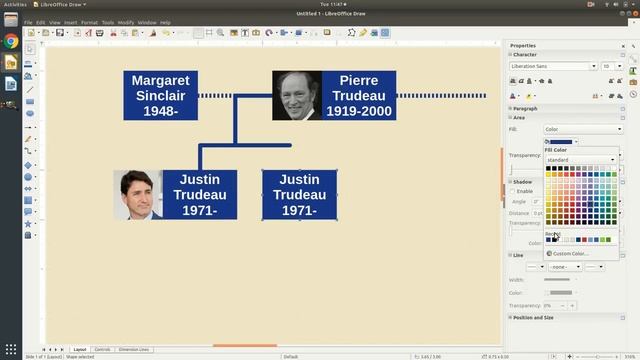The height and width of the screenshot is (360, 640).
Task: Select the Margaret Sinclair 1948- box
Action: [160, 96]
